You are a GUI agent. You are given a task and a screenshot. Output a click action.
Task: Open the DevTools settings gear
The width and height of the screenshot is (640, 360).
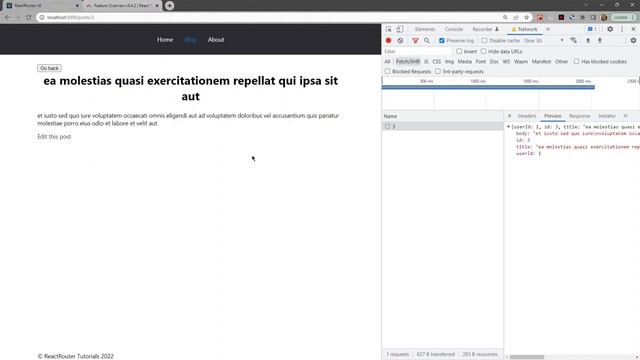(610, 29)
